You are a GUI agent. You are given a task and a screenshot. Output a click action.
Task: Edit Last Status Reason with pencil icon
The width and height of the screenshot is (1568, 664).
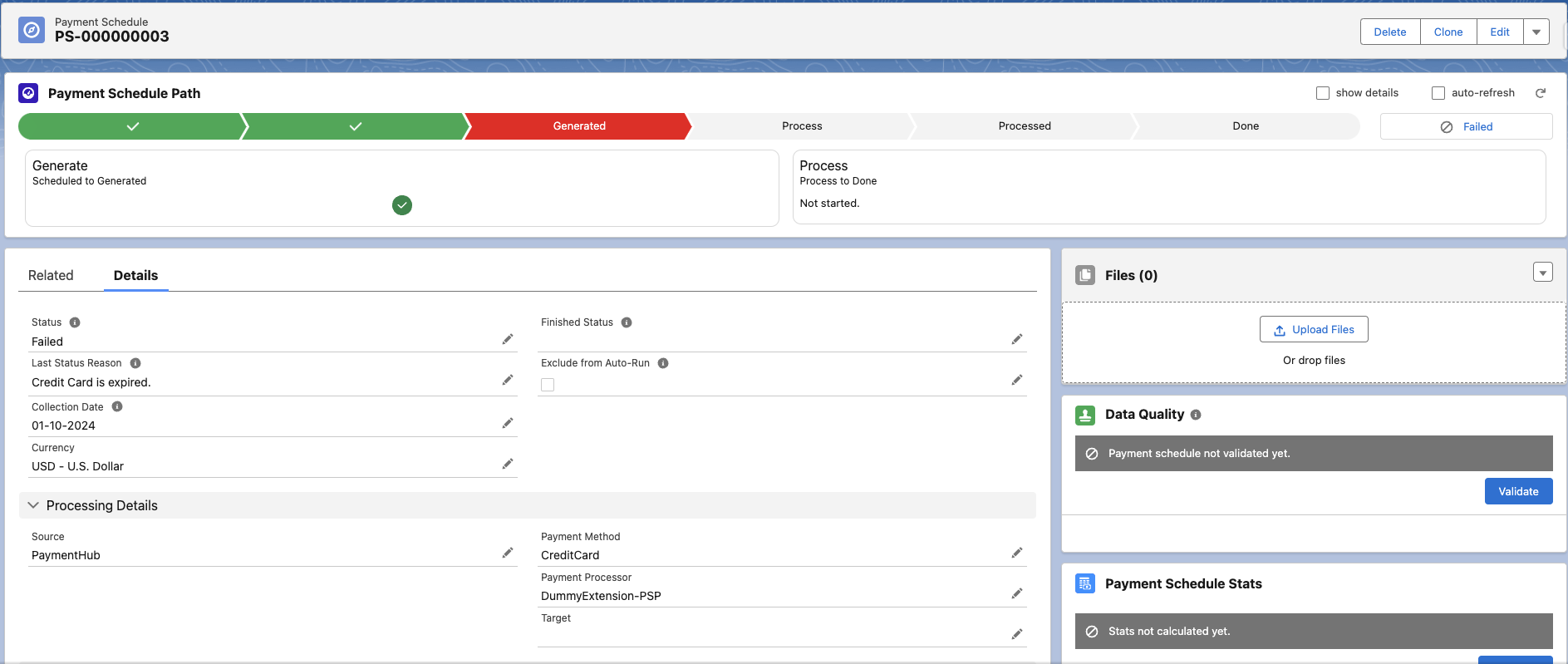point(507,380)
